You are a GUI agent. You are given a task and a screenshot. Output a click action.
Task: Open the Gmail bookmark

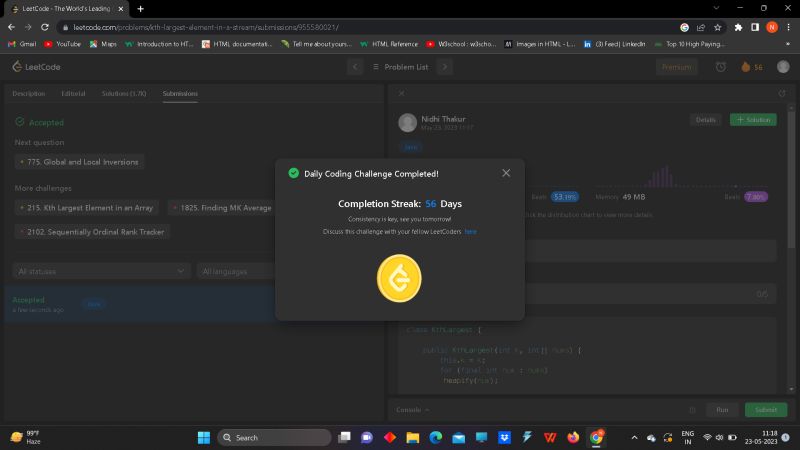click(22, 44)
